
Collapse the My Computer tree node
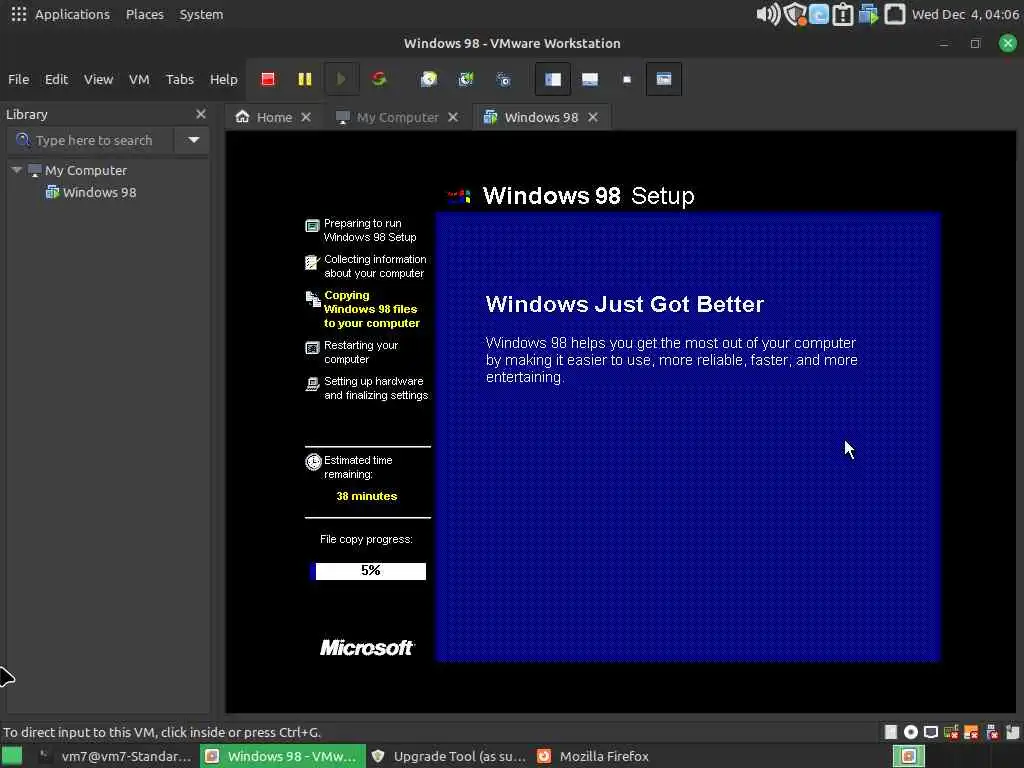point(16,170)
